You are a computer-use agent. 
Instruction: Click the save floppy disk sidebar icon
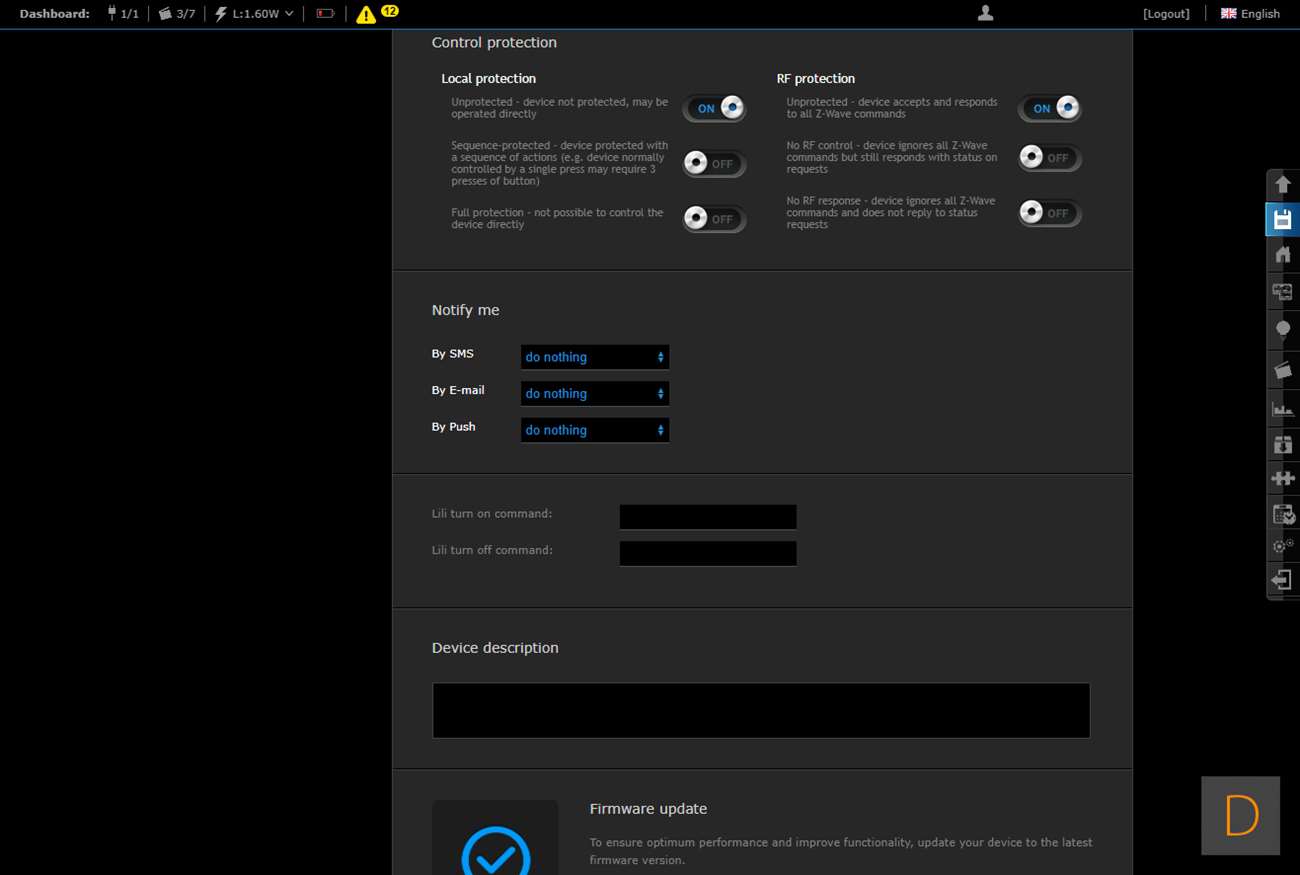(x=1282, y=219)
